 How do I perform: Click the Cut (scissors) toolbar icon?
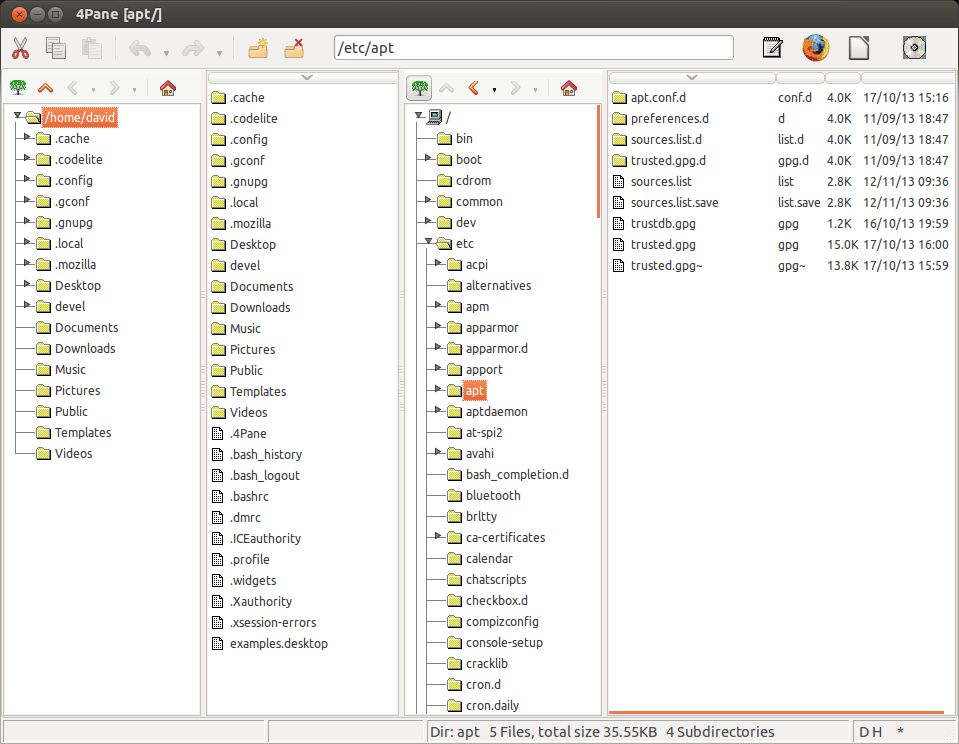pos(21,48)
